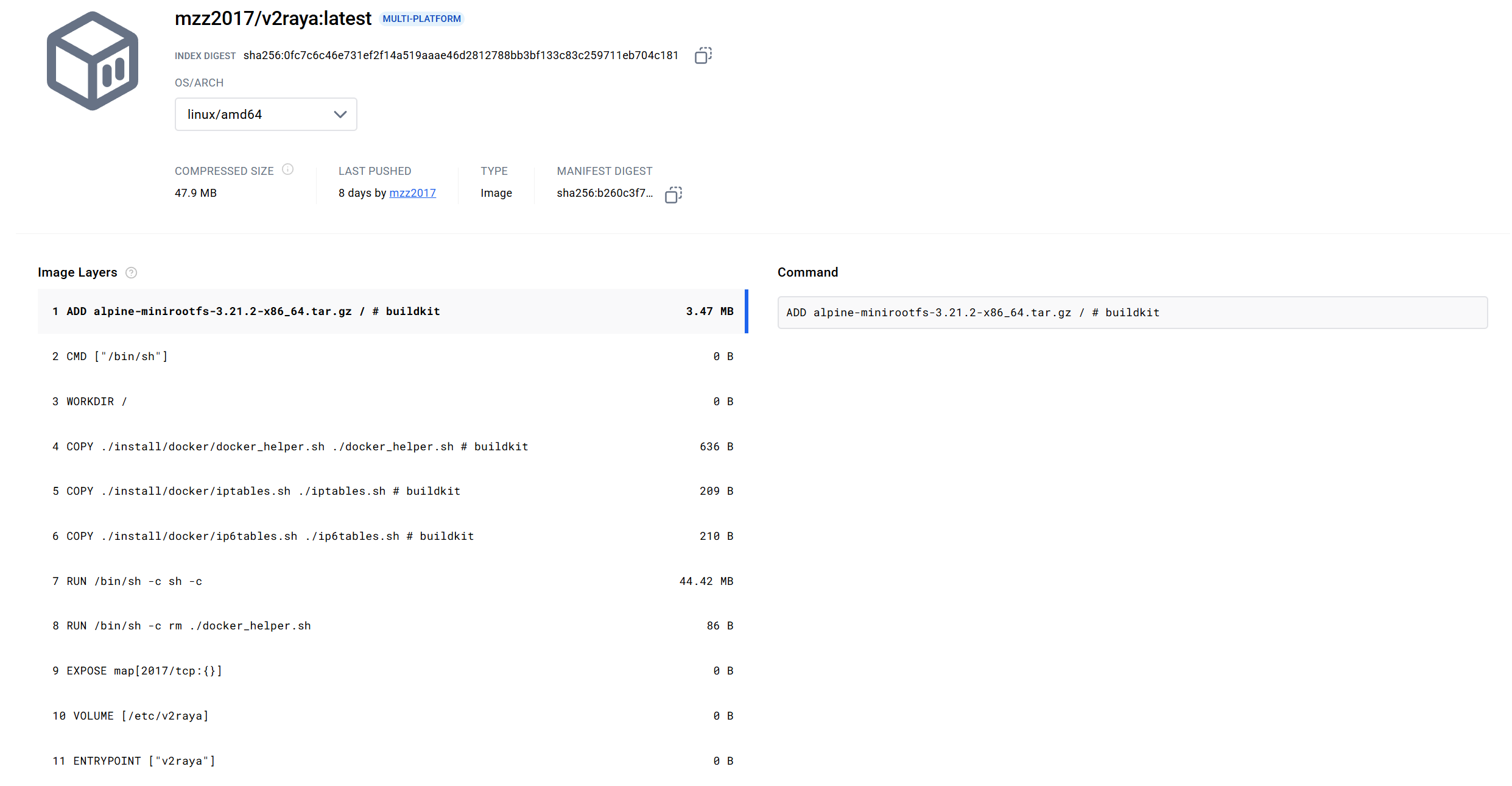Click the 636 B layer size
The height and width of the screenshot is (786, 1512).
pos(717,447)
